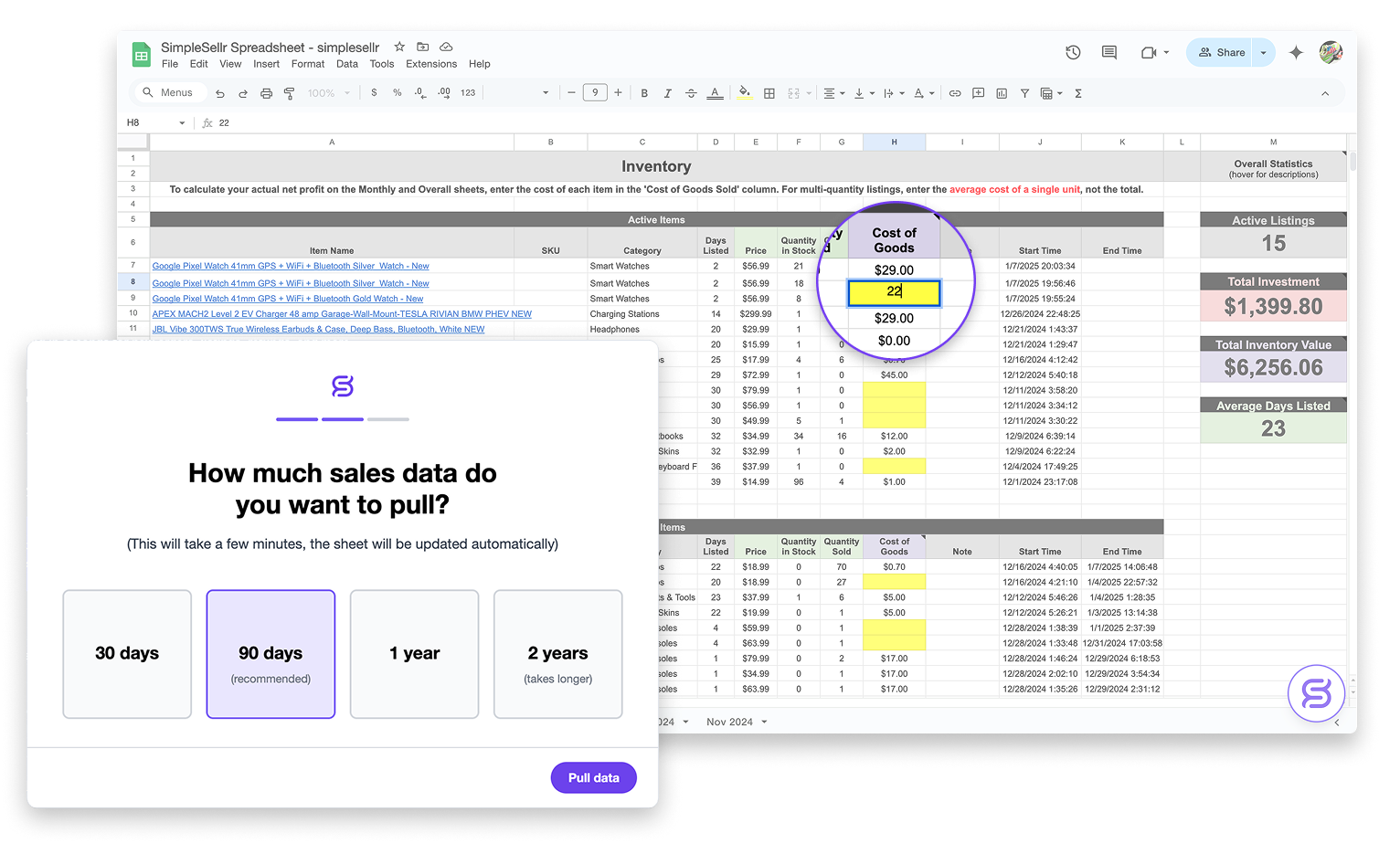This screenshot has width=1400, height=844.
Task: Toggle bold formatting
Action: (644, 93)
